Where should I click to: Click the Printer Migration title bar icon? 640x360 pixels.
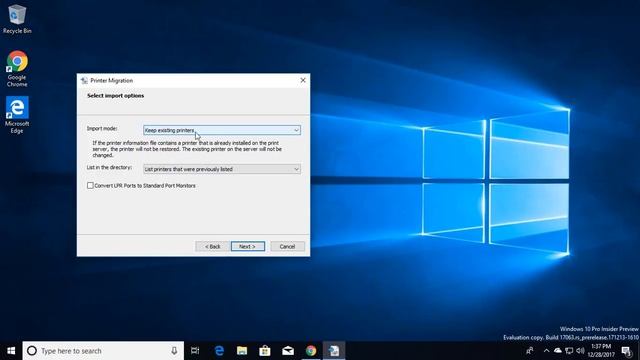click(84, 80)
